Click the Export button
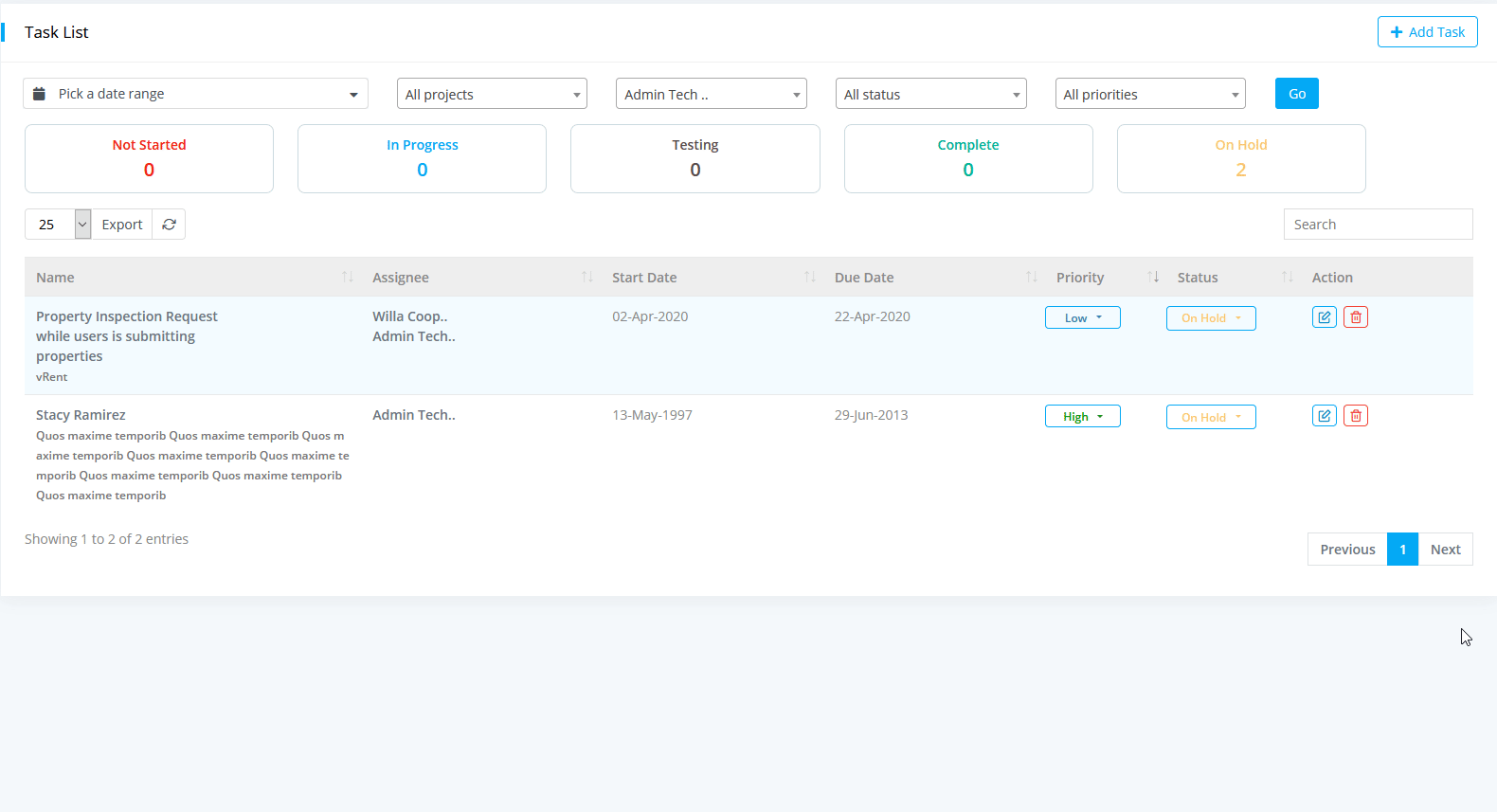 [122, 225]
